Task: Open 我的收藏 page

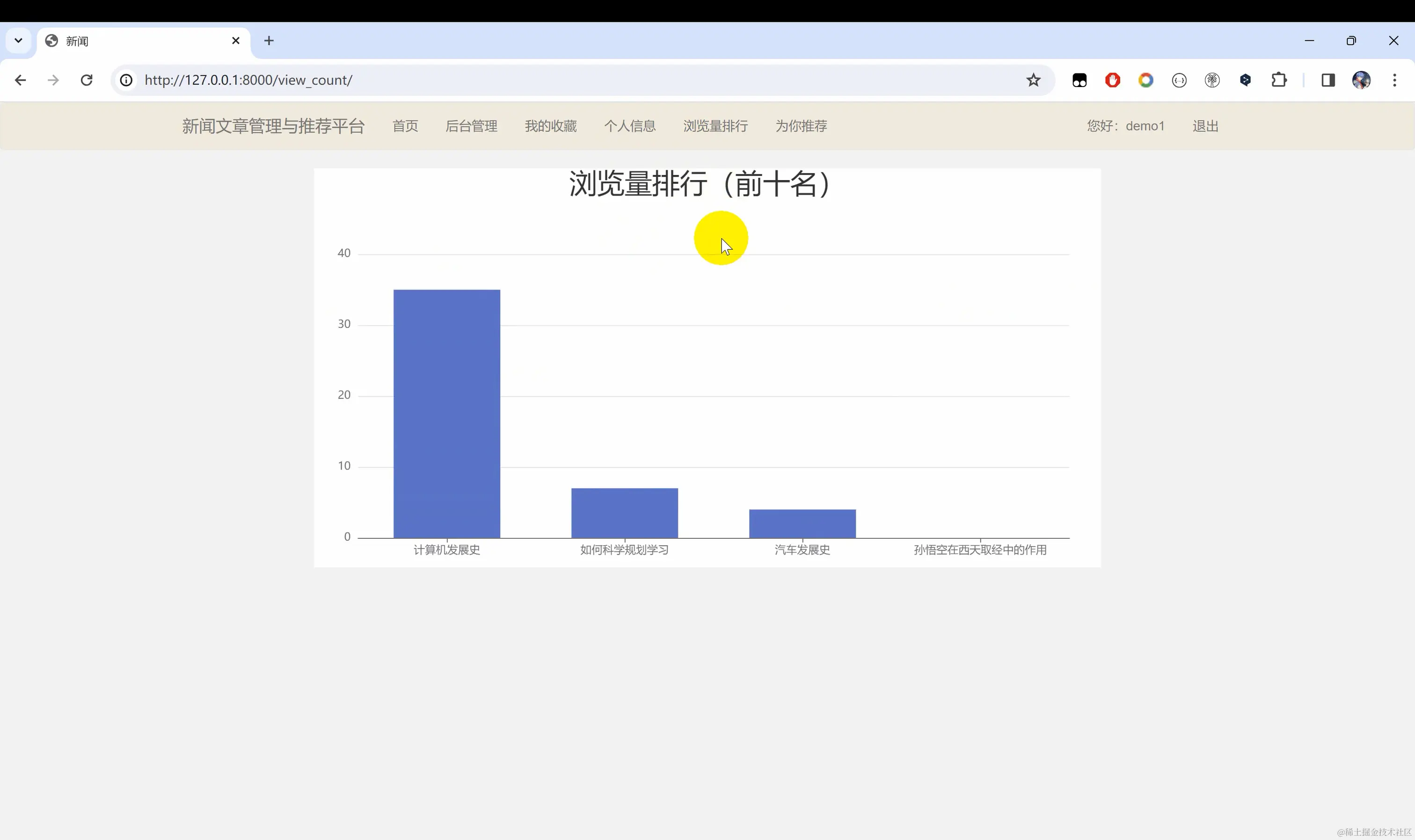Action: tap(550, 126)
